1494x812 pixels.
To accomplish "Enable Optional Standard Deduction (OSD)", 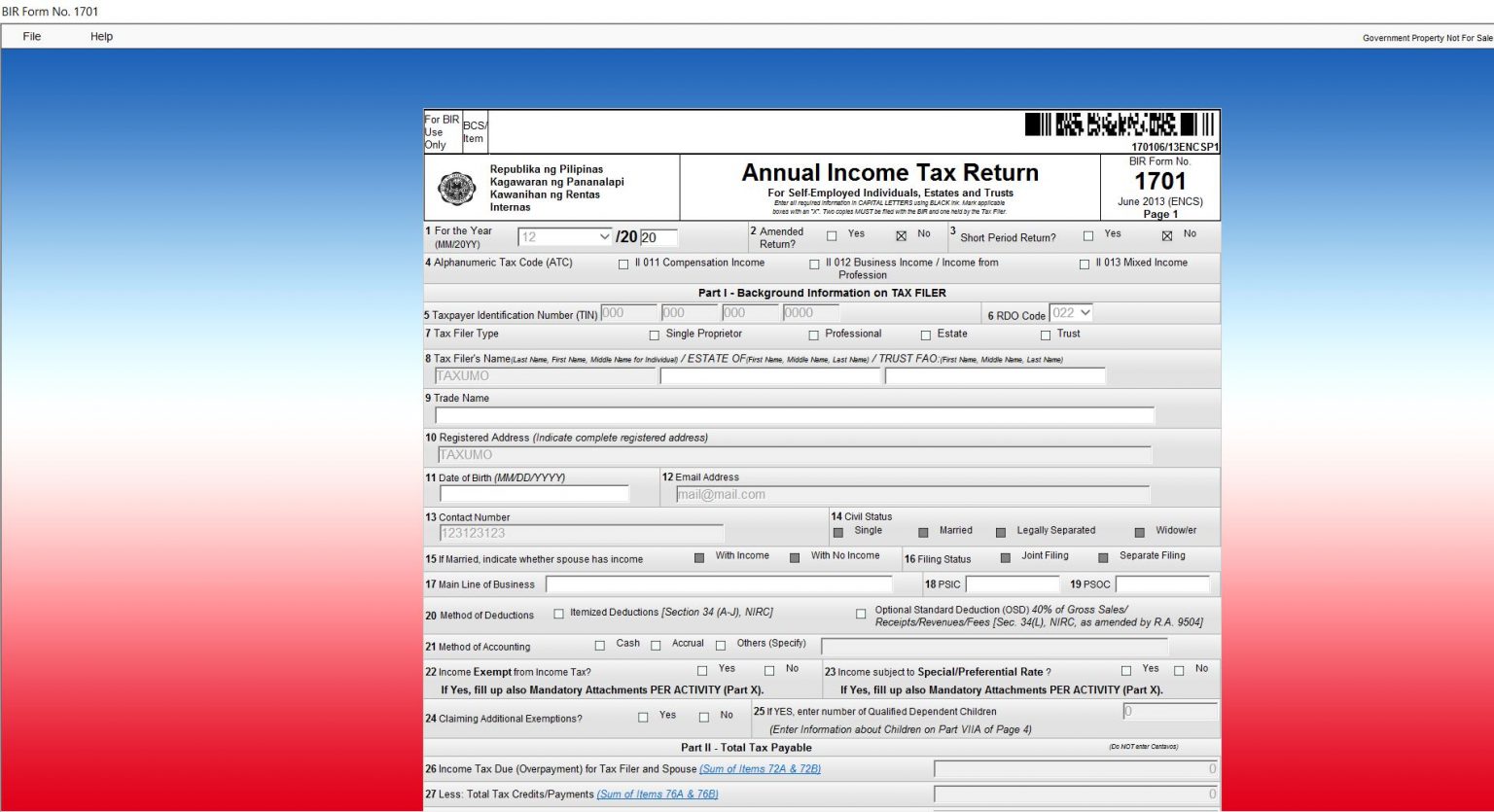I will coord(860,613).
